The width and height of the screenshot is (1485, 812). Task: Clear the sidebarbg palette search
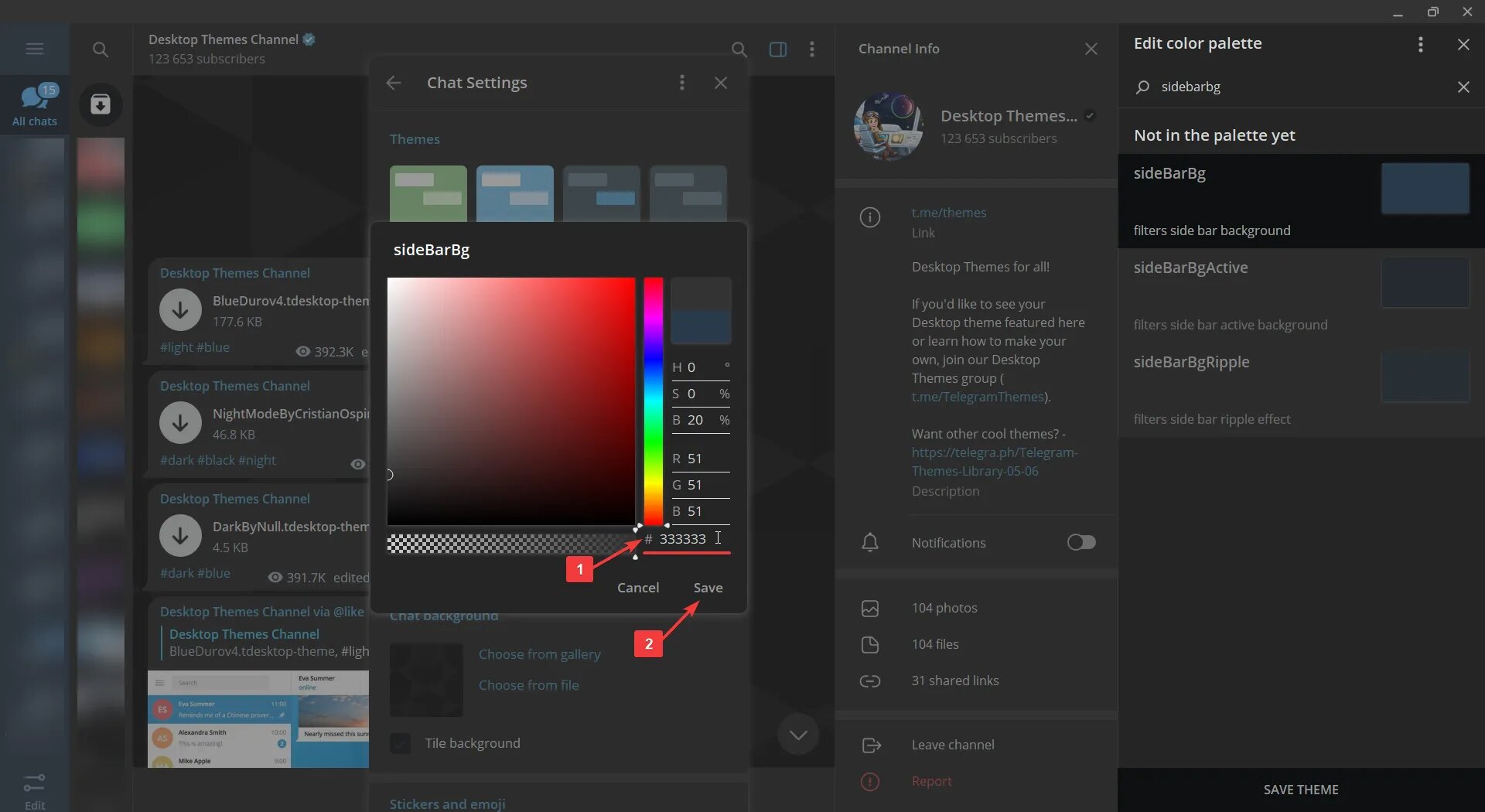1463,87
